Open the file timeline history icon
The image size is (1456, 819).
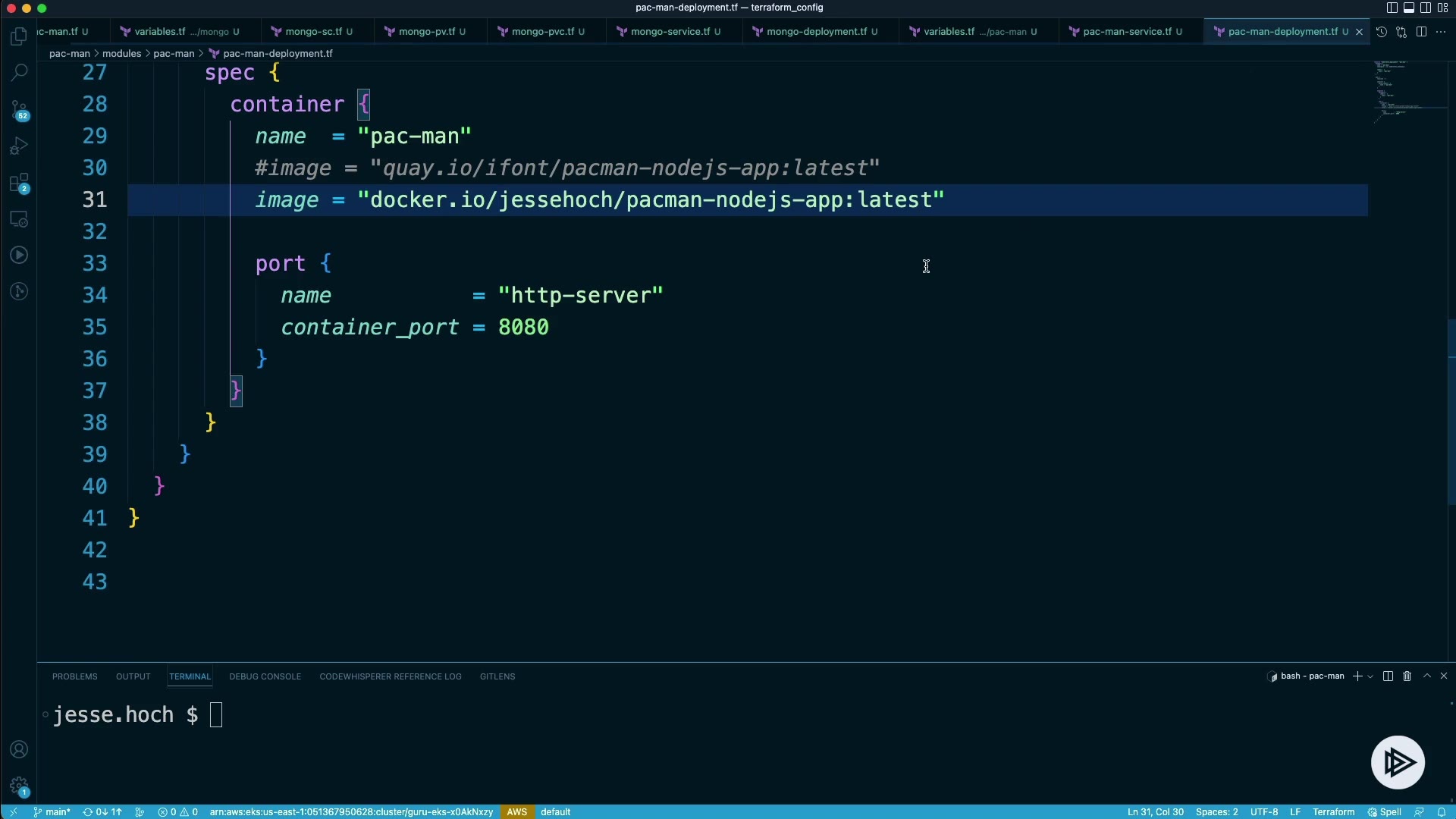(x=1382, y=32)
